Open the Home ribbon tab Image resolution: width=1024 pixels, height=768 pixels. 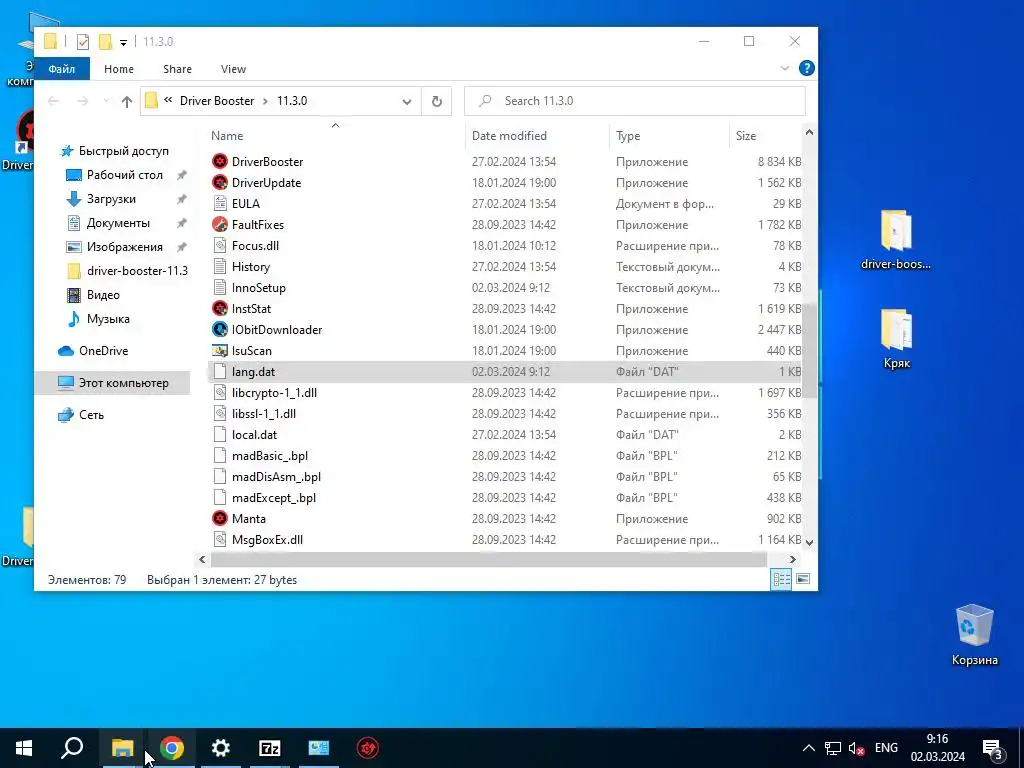pyautogui.click(x=119, y=69)
